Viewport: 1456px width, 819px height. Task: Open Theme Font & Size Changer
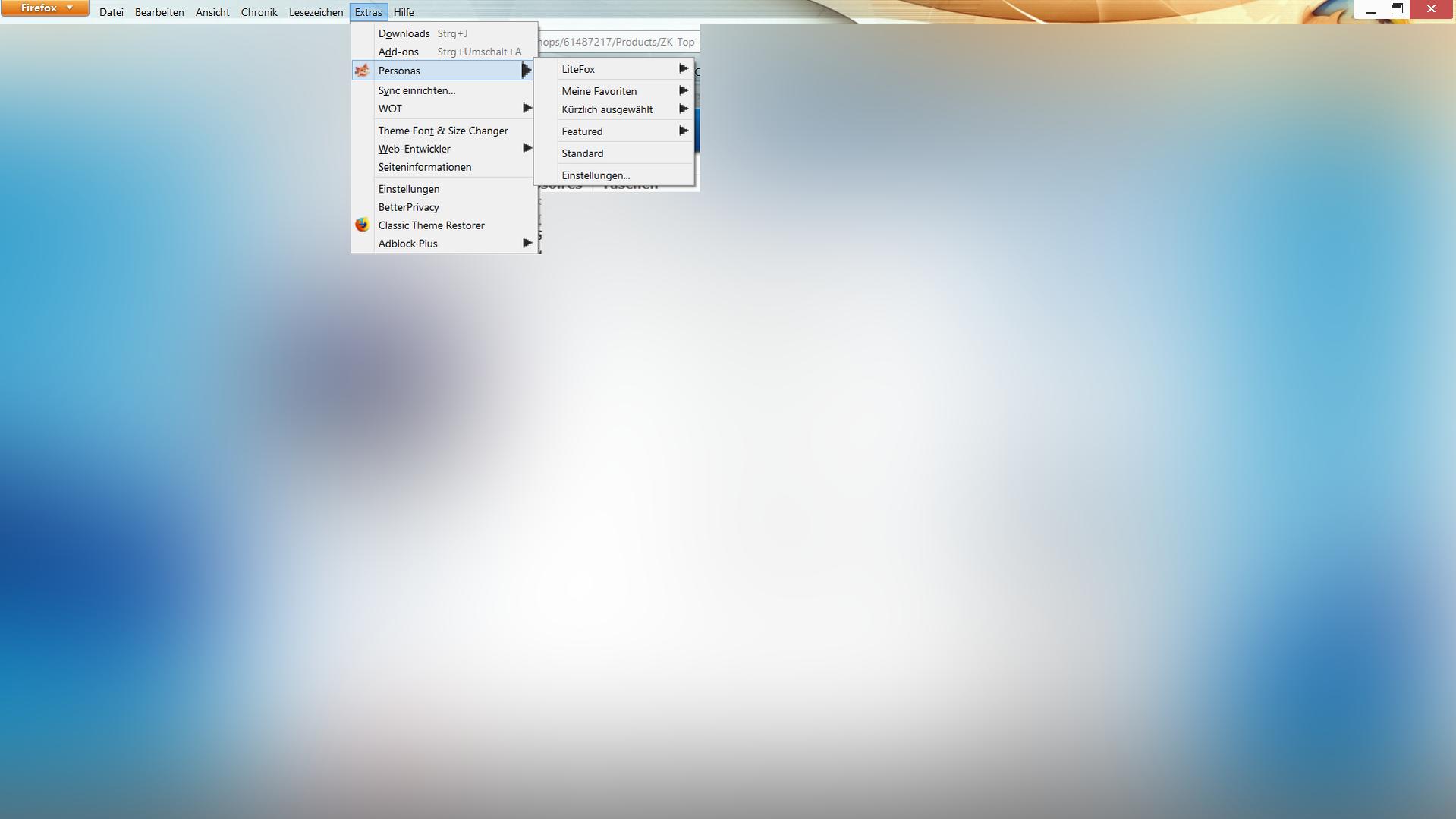click(x=445, y=131)
